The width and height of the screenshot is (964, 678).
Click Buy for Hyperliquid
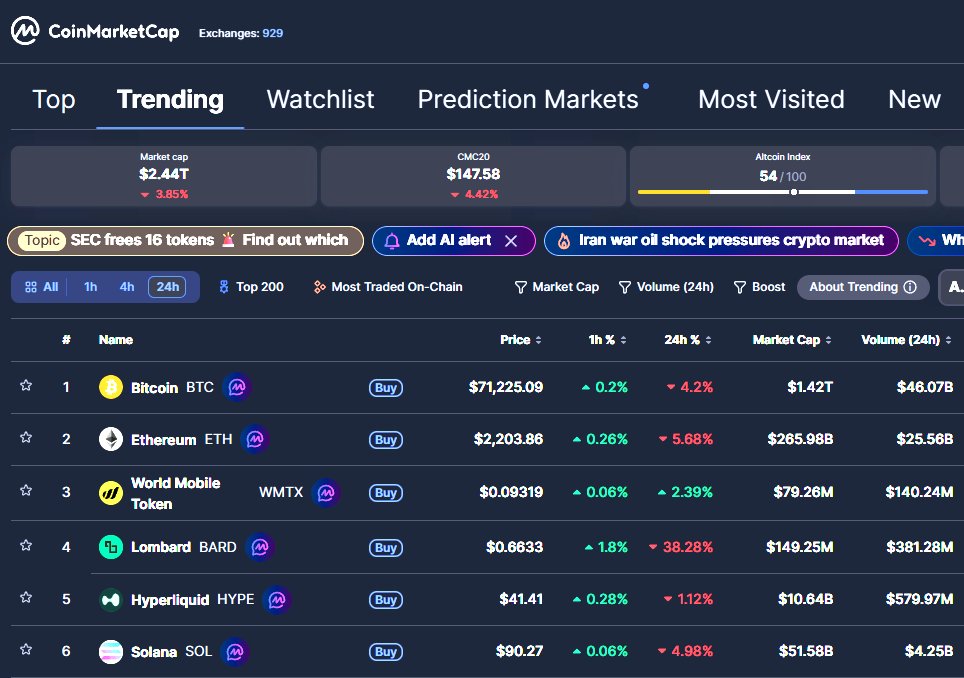(385, 600)
